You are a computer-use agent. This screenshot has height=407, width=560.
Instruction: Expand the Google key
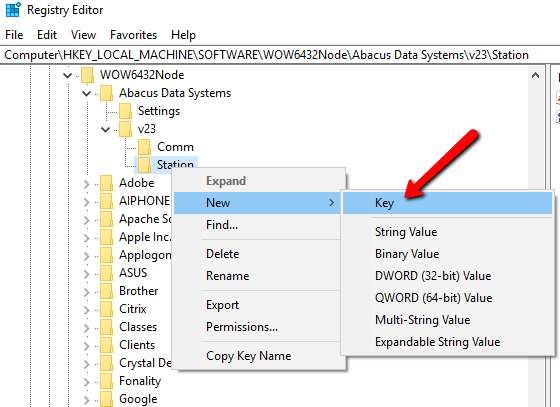pyautogui.click(x=86, y=400)
